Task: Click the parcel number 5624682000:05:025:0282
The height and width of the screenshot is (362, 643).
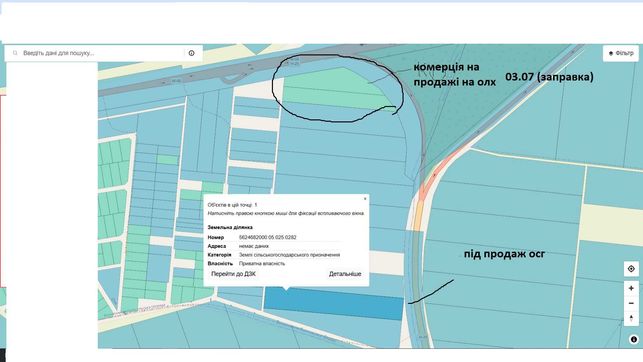Action: click(x=267, y=237)
